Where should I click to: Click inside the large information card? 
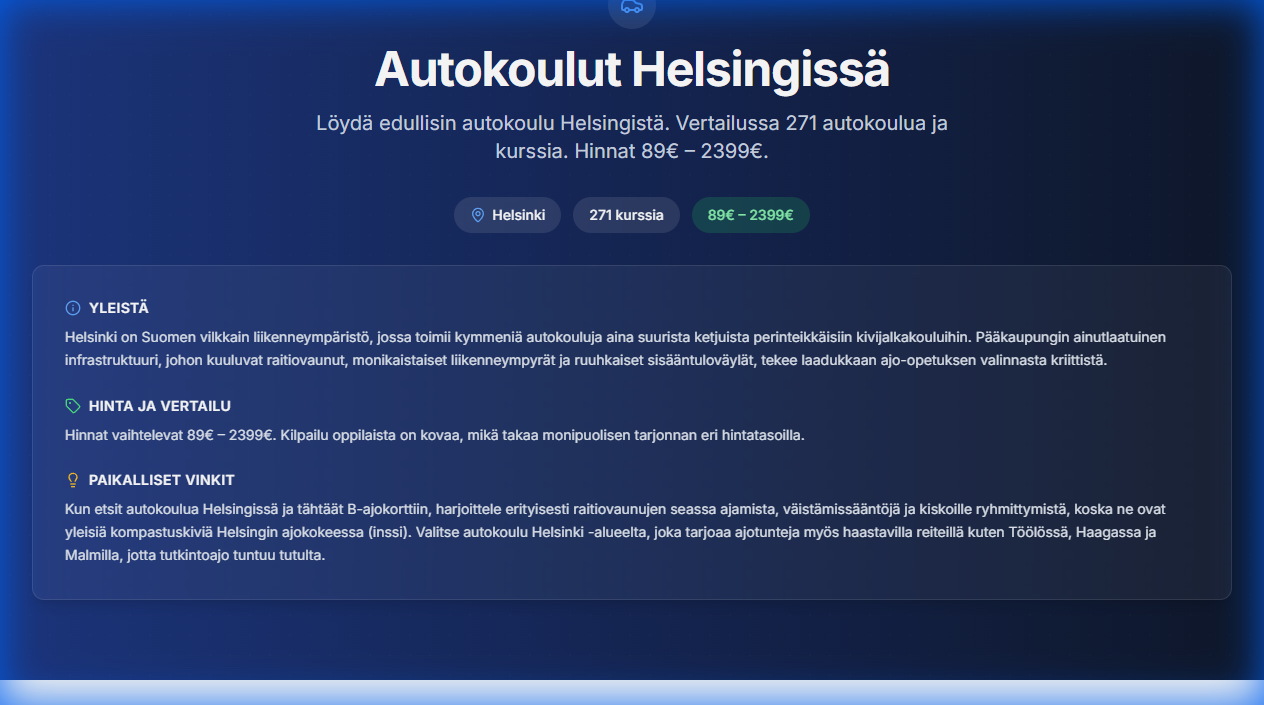click(x=632, y=430)
